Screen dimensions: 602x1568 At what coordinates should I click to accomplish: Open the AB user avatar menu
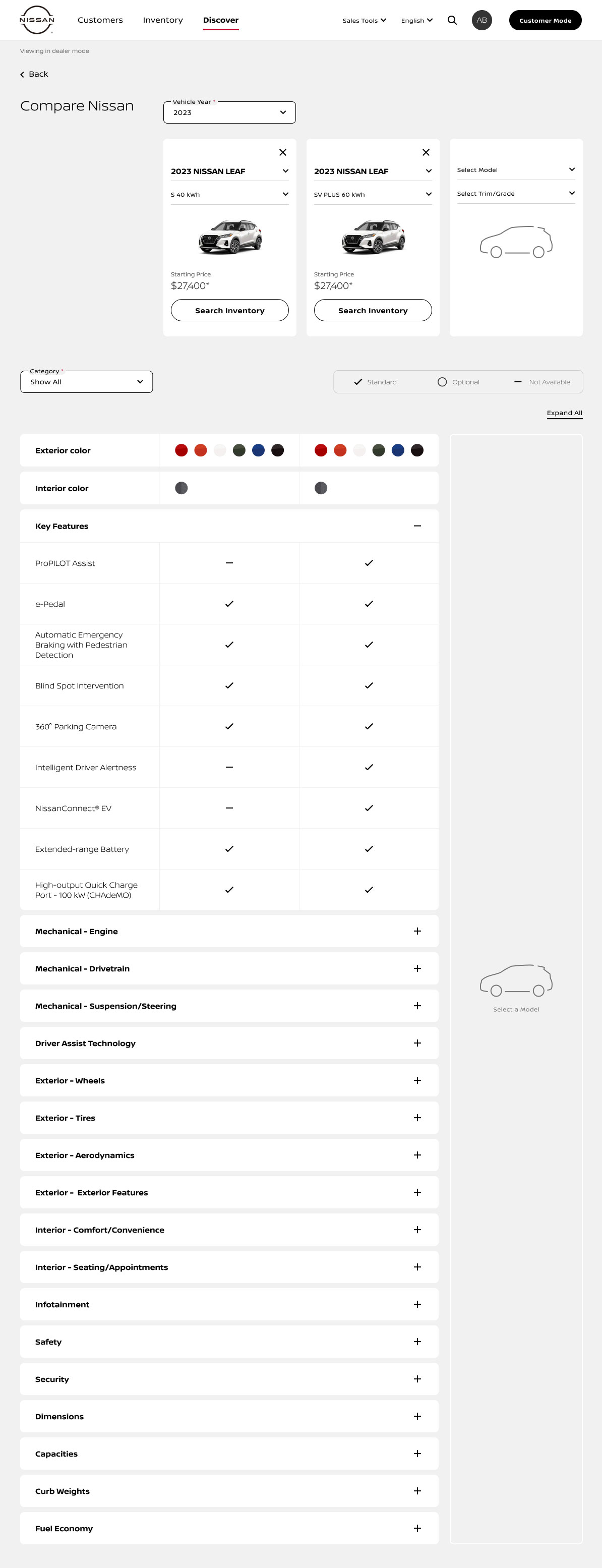481,20
